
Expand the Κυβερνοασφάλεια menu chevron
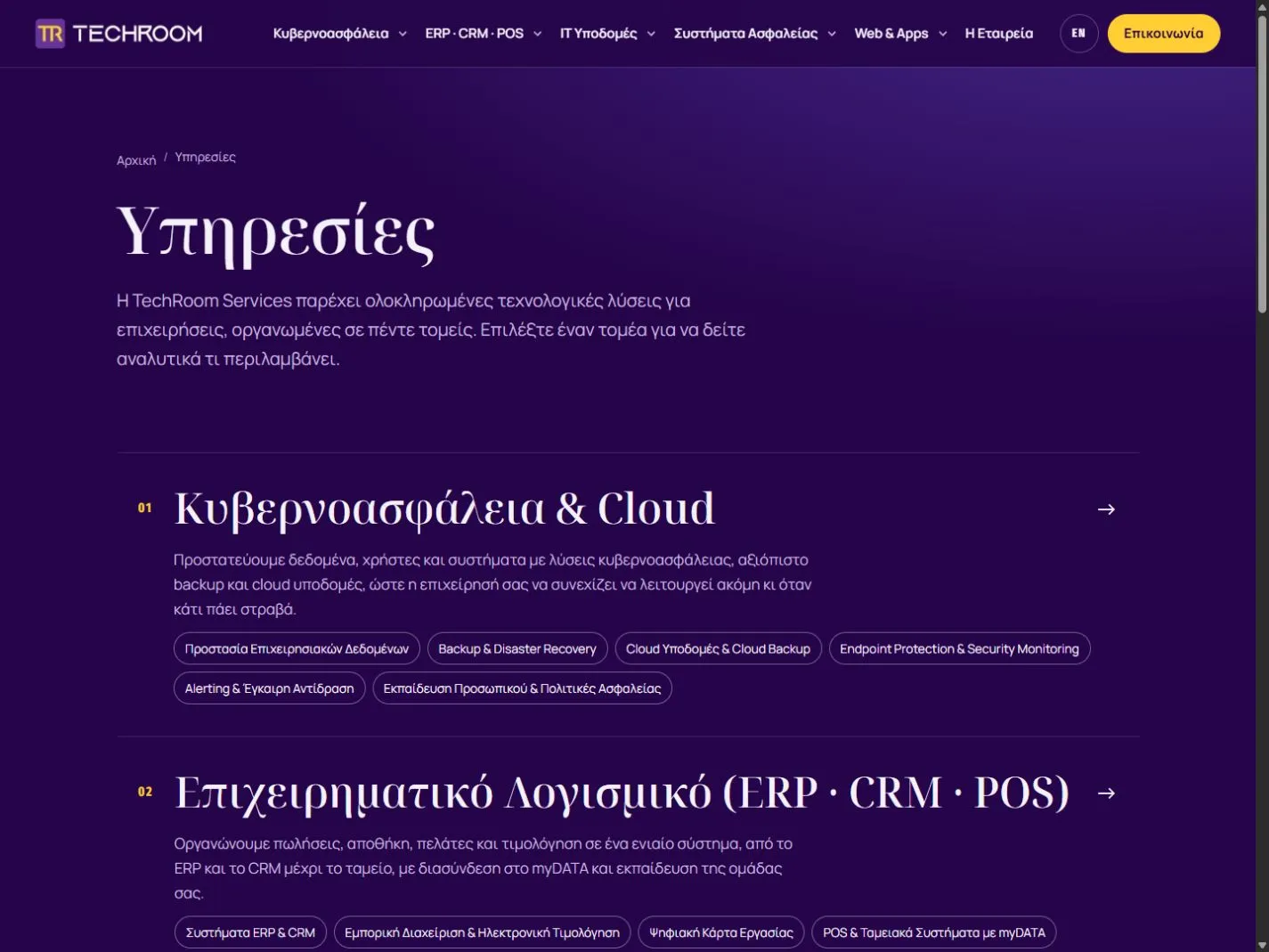click(x=403, y=34)
